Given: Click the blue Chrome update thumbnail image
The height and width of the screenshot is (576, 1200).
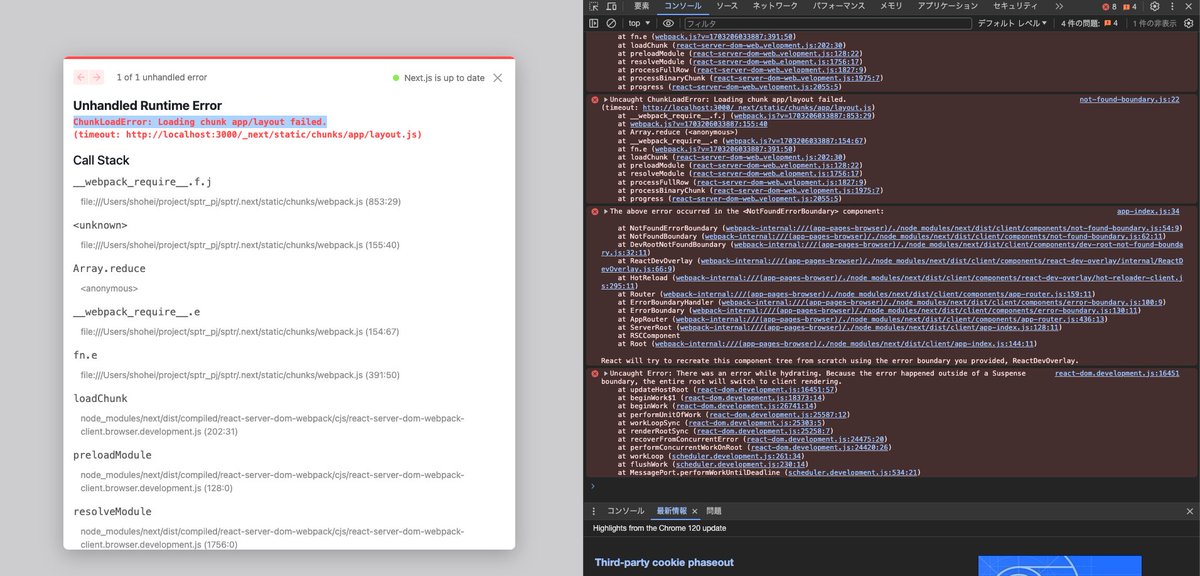Looking at the screenshot, I should coord(1060,566).
